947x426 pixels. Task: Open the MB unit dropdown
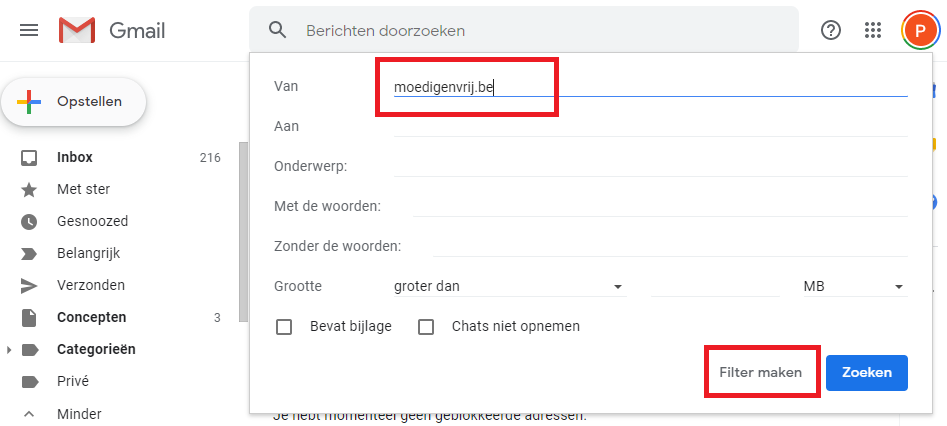(854, 287)
